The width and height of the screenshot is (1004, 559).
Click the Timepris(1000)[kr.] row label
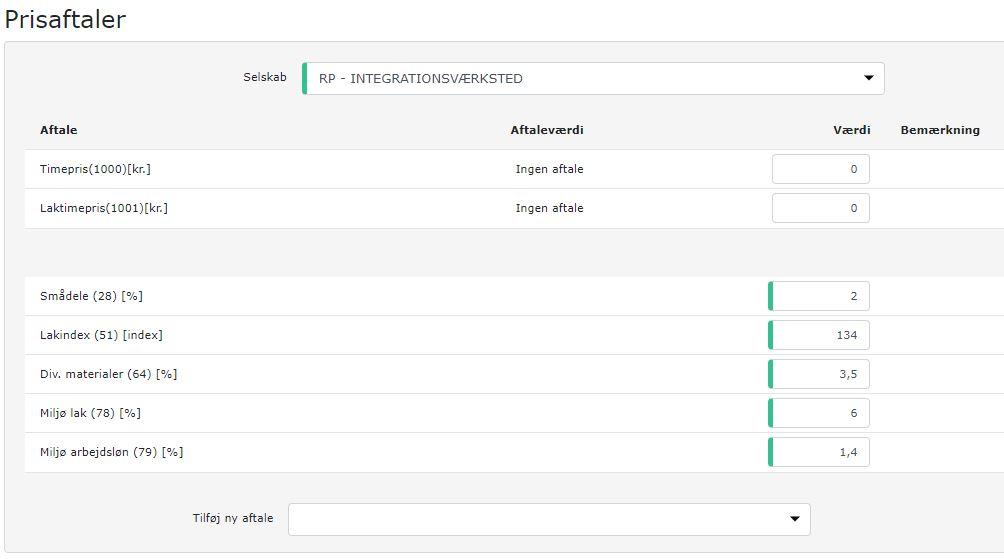95,169
